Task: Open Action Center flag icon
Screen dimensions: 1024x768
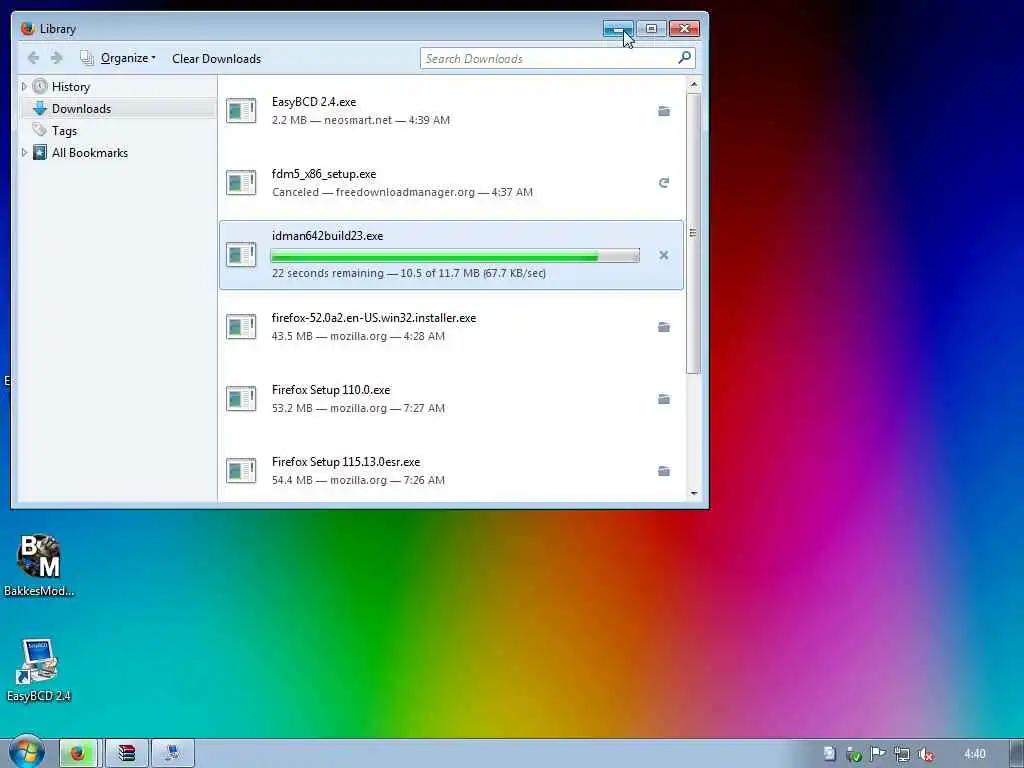Action: (x=877, y=754)
